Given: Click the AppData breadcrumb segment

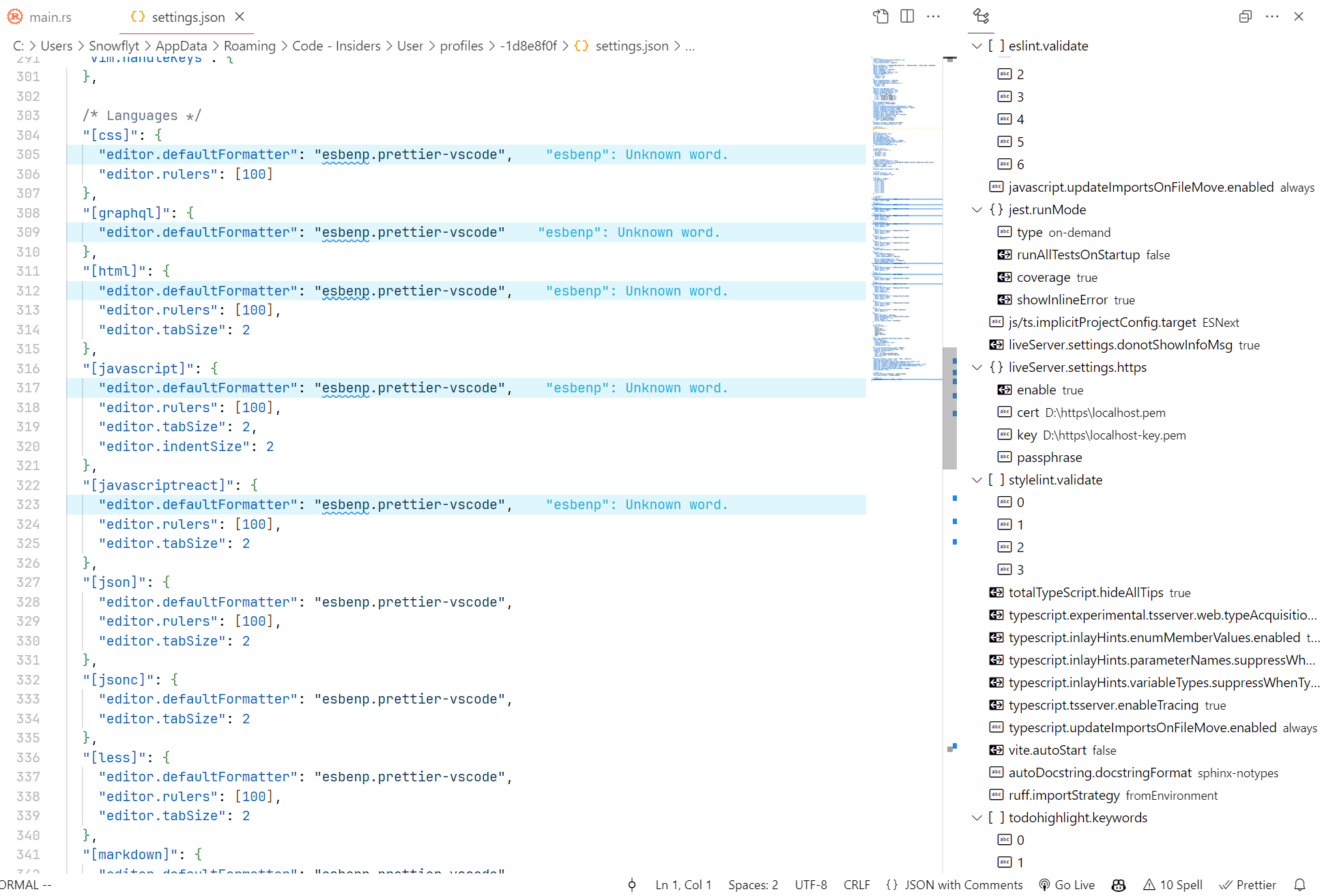Looking at the screenshot, I should point(181,46).
